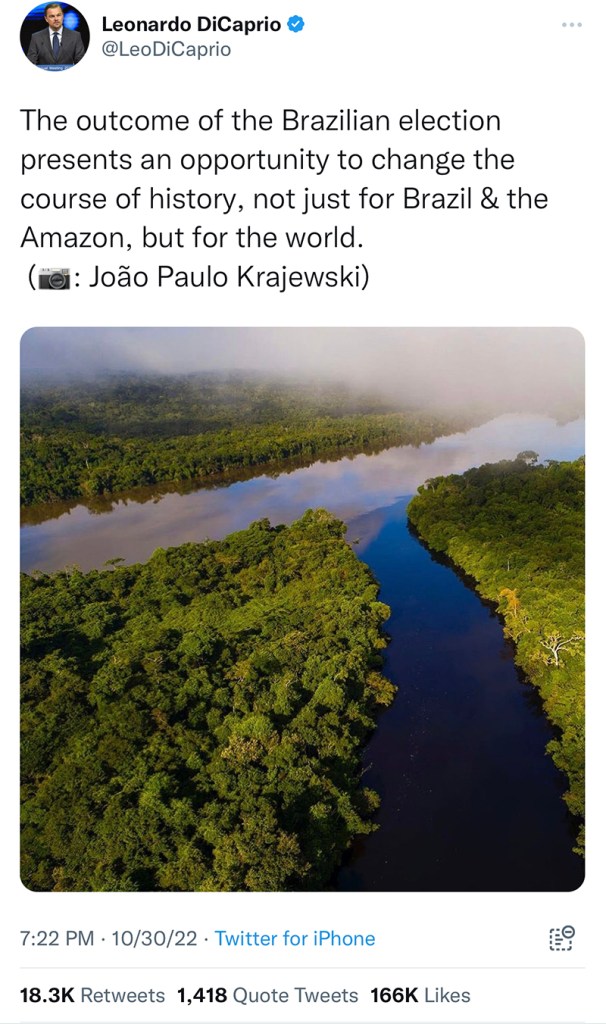Open the @LeoDiCaprio handle link
606x1024 pixels.
pyautogui.click(x=166, y=50)
